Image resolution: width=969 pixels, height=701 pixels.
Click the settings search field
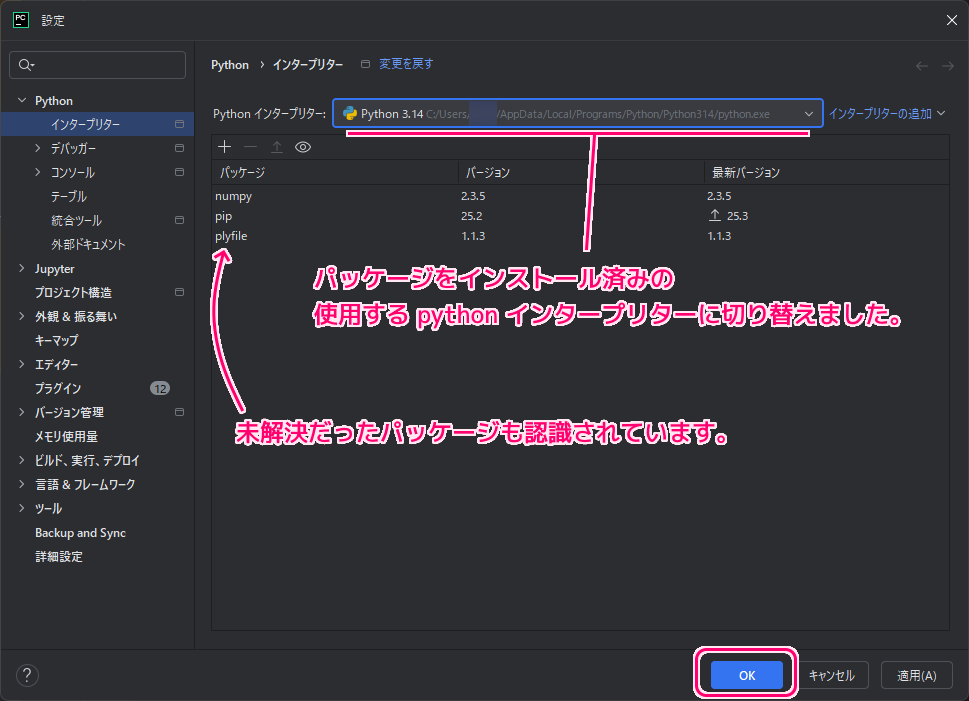pyautogui.click(x=97, y=64)
